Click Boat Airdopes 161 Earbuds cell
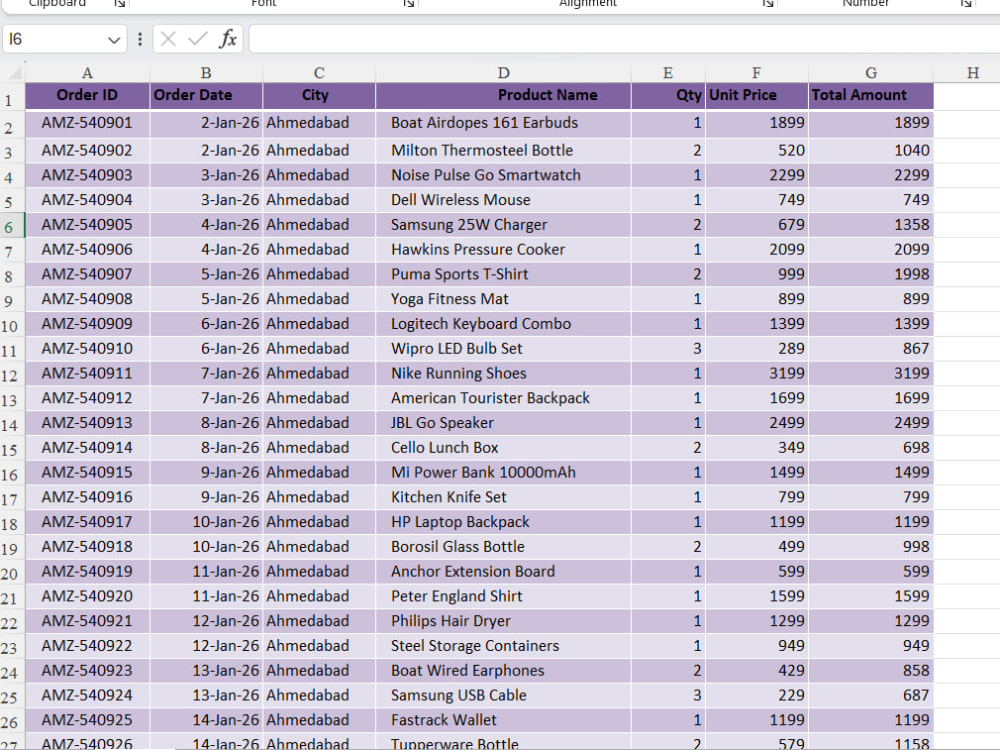 click(503, 123)
